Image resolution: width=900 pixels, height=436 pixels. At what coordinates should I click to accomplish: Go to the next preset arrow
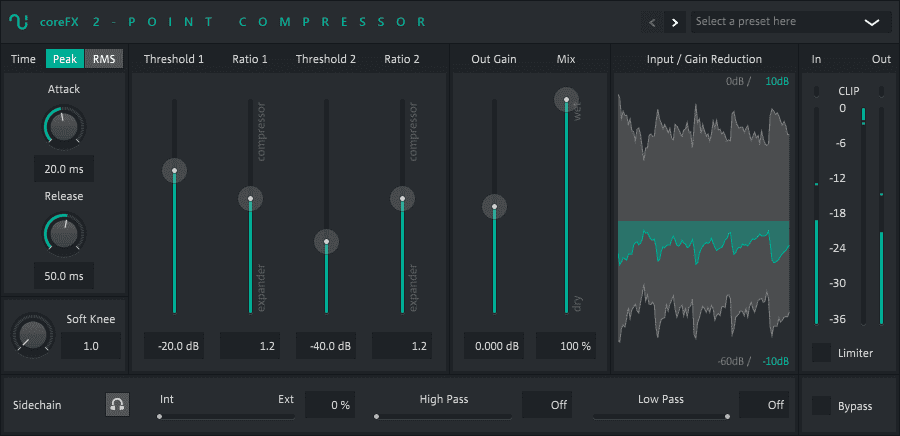click(x=675, y=22)
